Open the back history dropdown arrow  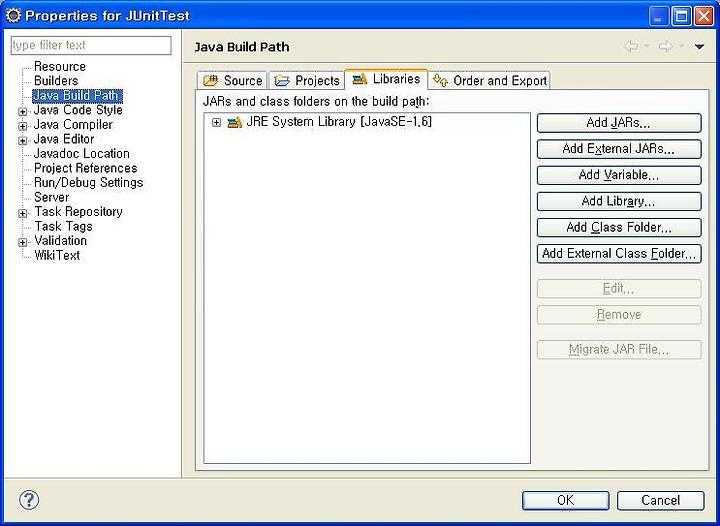point(647,46)
